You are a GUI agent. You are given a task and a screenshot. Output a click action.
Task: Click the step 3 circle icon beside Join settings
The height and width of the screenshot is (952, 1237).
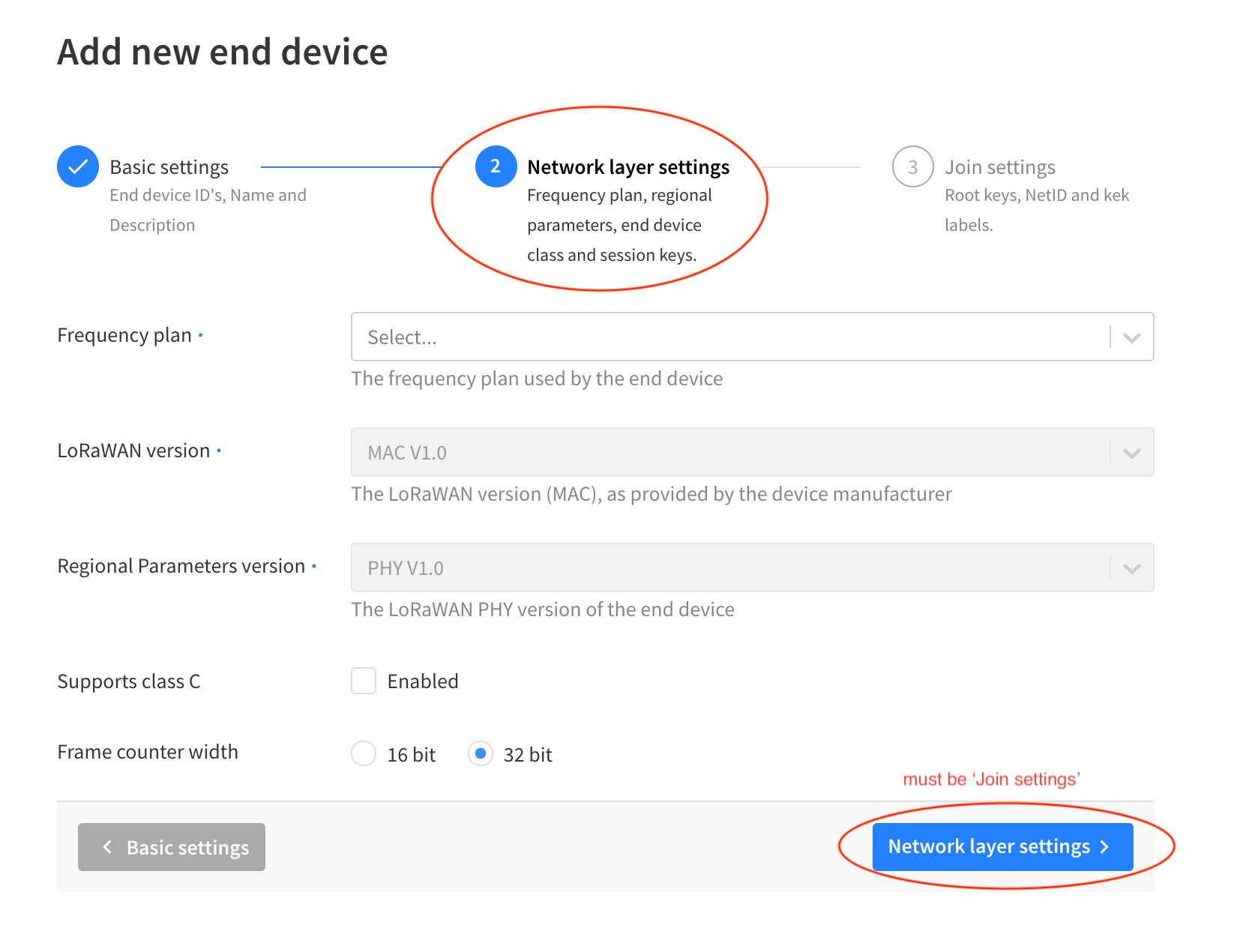[x=912, y=166]
